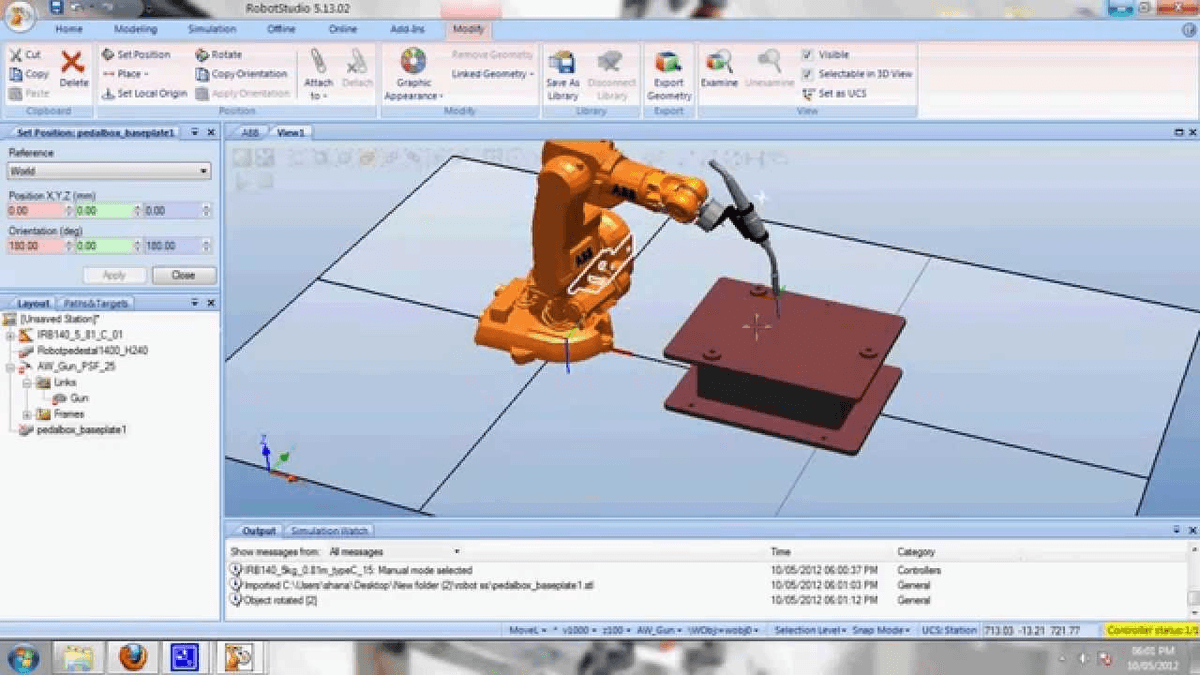Click the red Delete X icon
The image size is (1200, 675).
click(73, 63)
